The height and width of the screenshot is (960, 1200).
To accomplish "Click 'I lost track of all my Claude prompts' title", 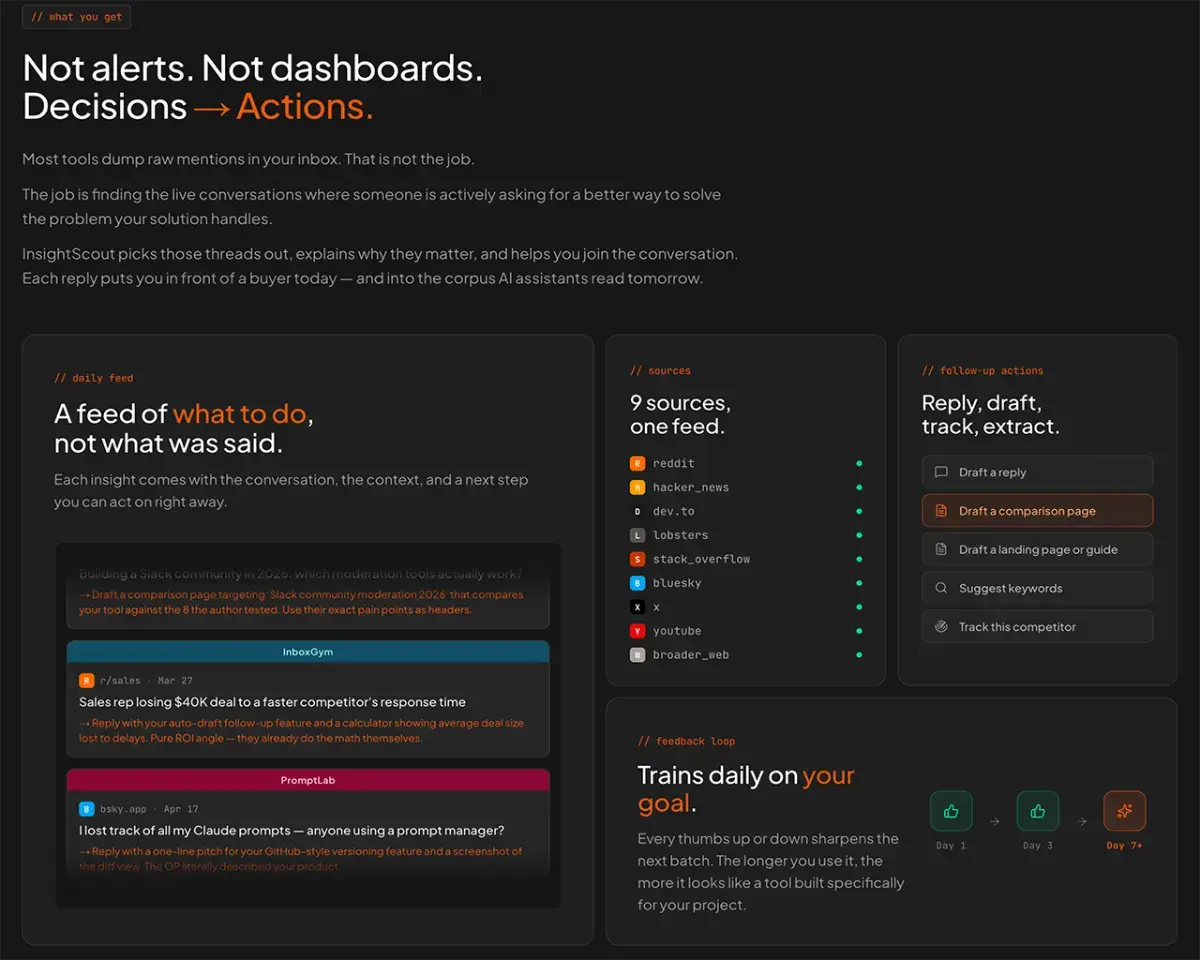I will coord(291,830).
